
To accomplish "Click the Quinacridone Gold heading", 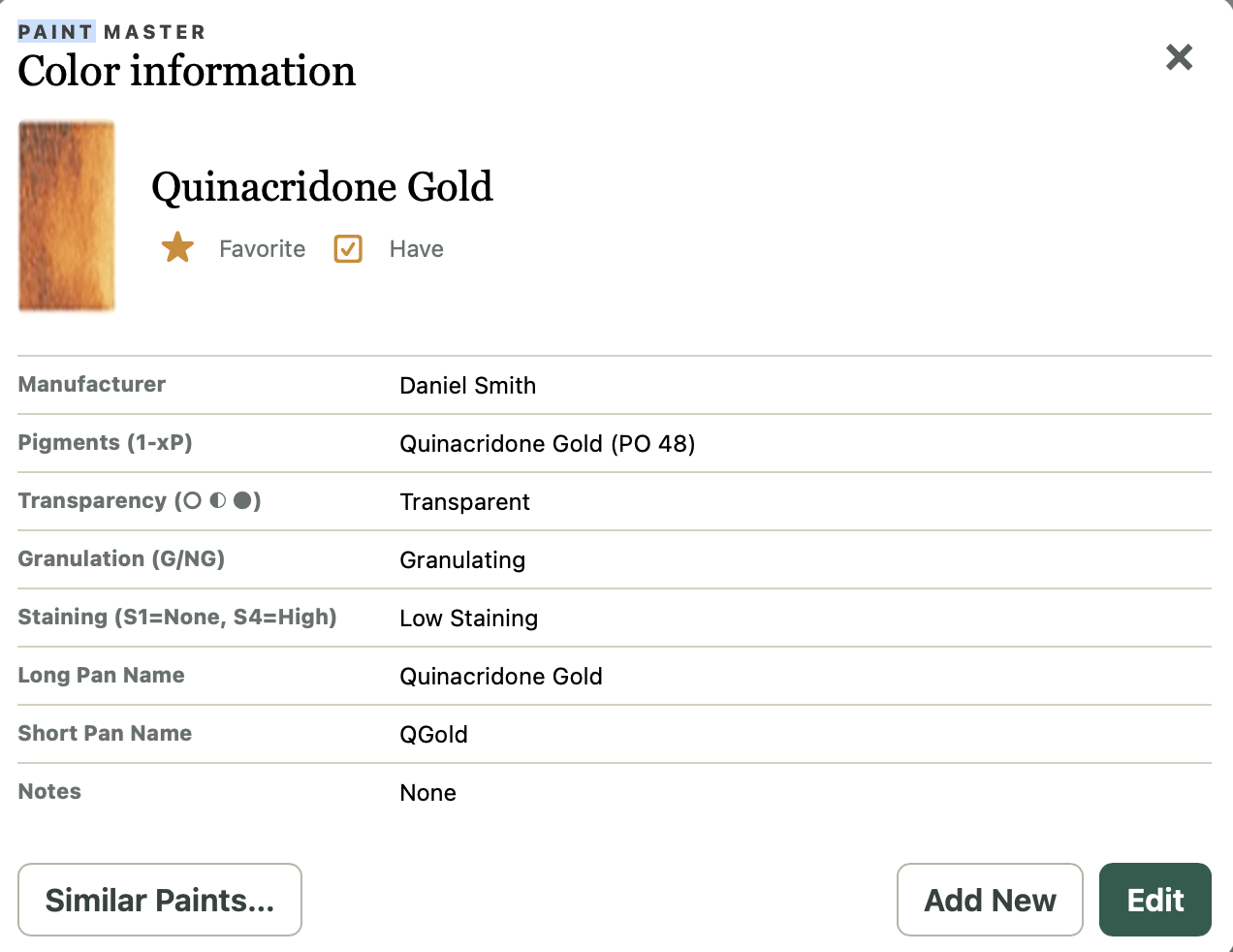I will click(322, 186).
